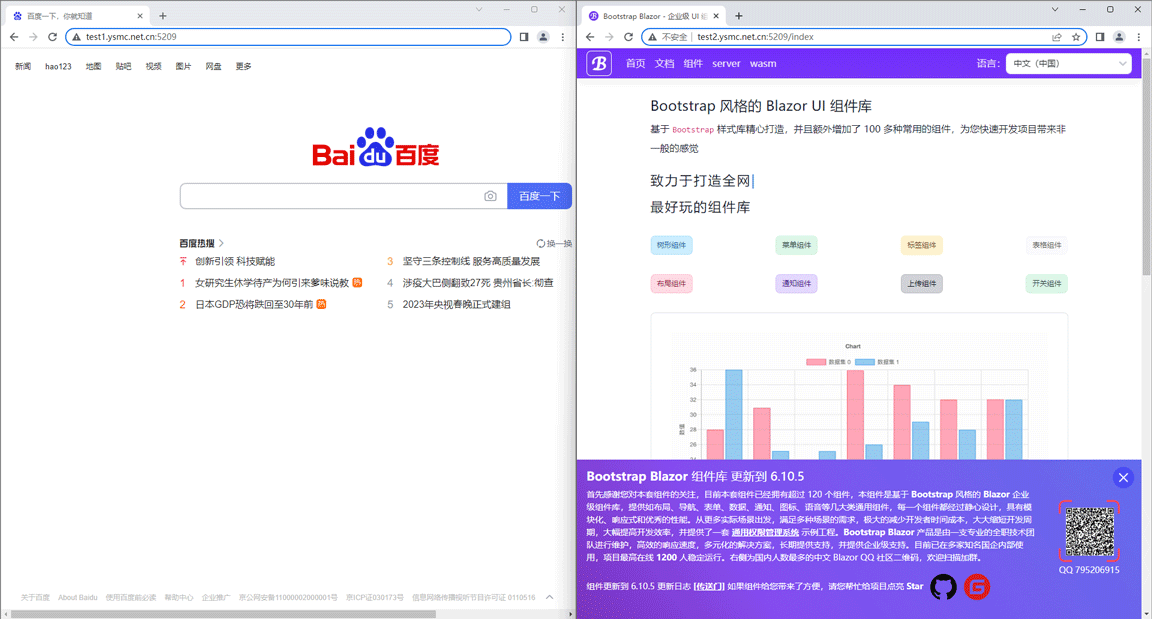1152x619 pixels.
Task: Open new tab in the Baidu window
Action: point(163,15)
